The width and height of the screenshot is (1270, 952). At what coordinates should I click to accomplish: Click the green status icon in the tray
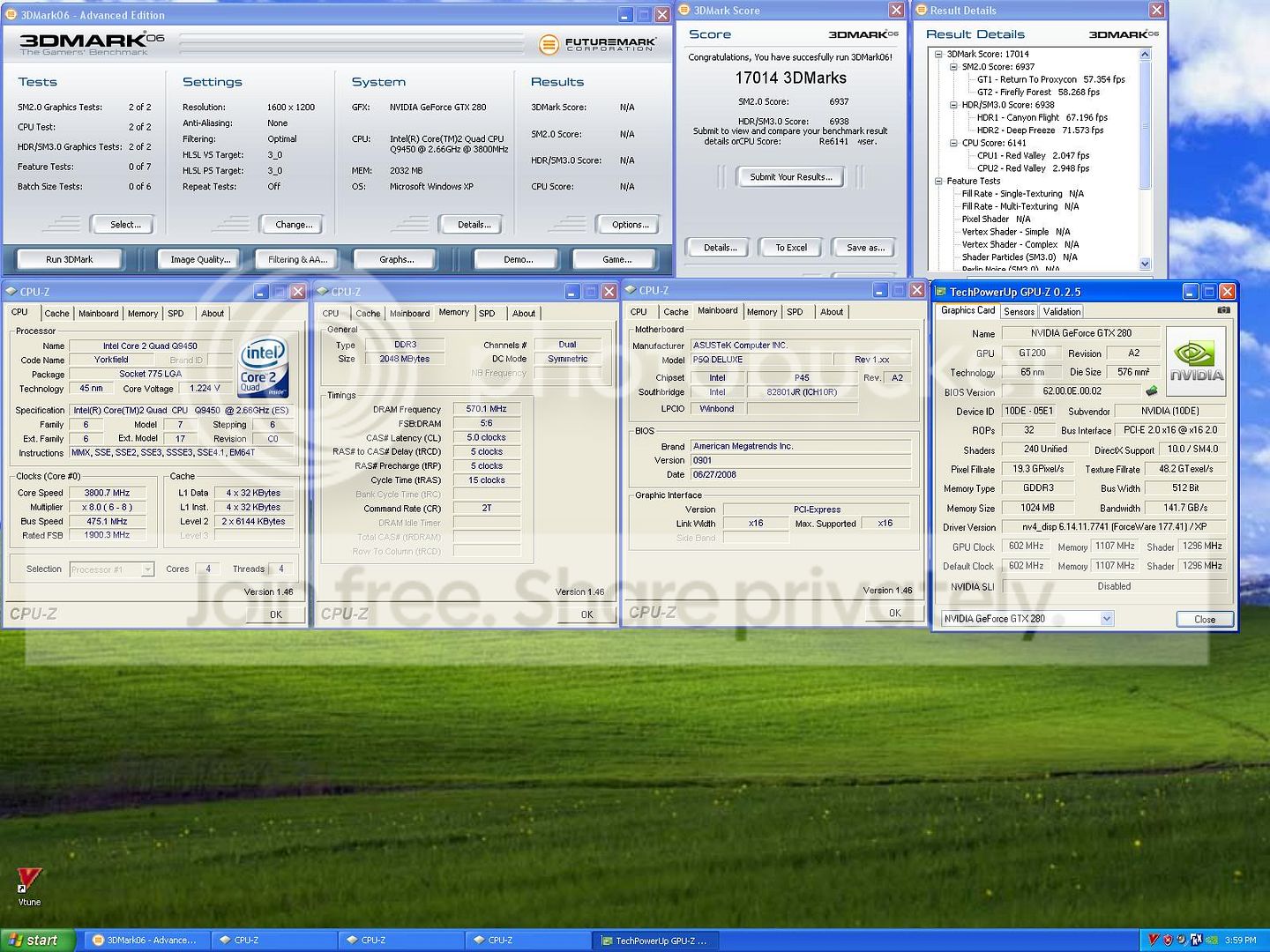[1211, 940]
